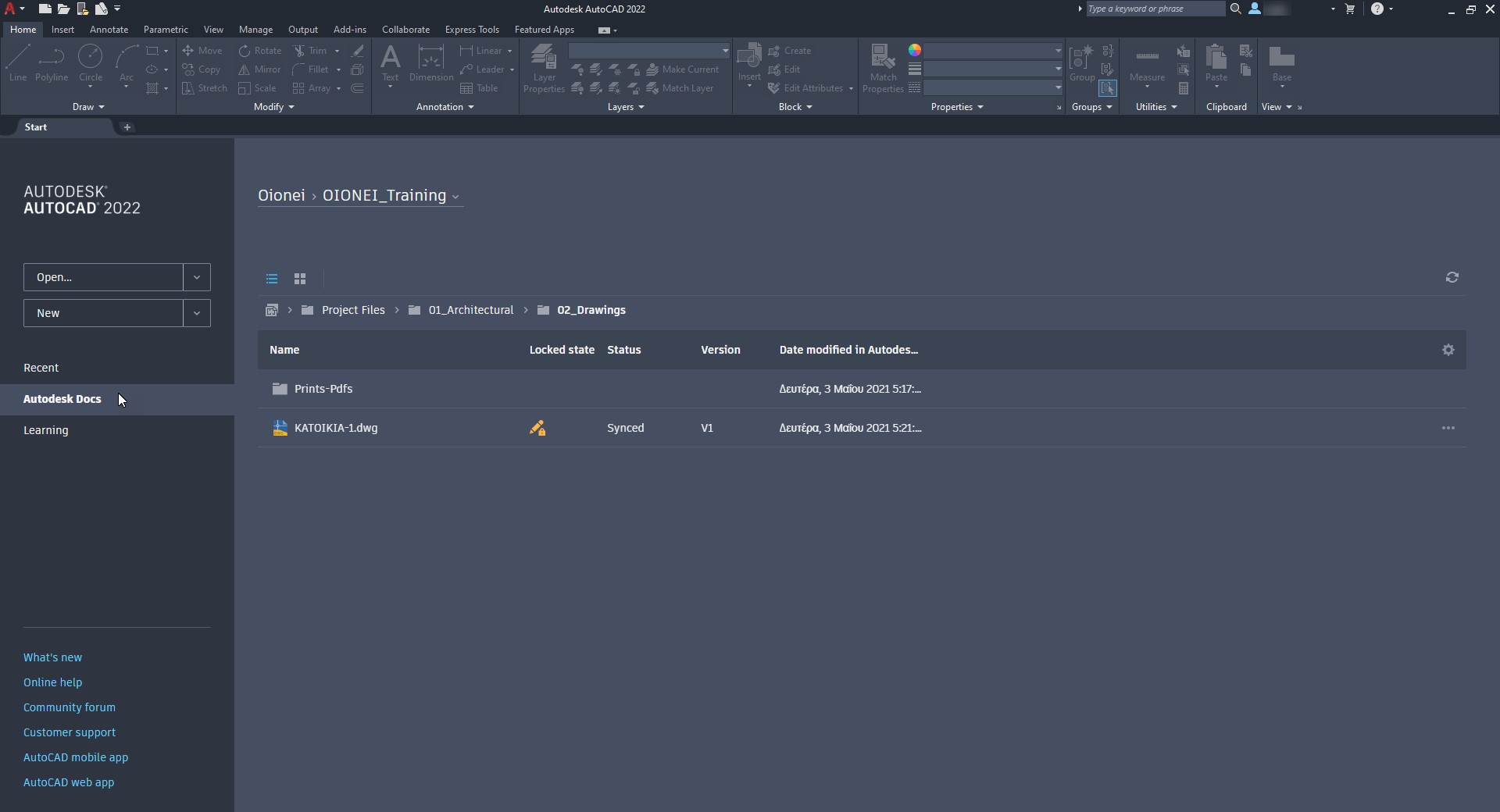Insert a Table

click(479, 88)
